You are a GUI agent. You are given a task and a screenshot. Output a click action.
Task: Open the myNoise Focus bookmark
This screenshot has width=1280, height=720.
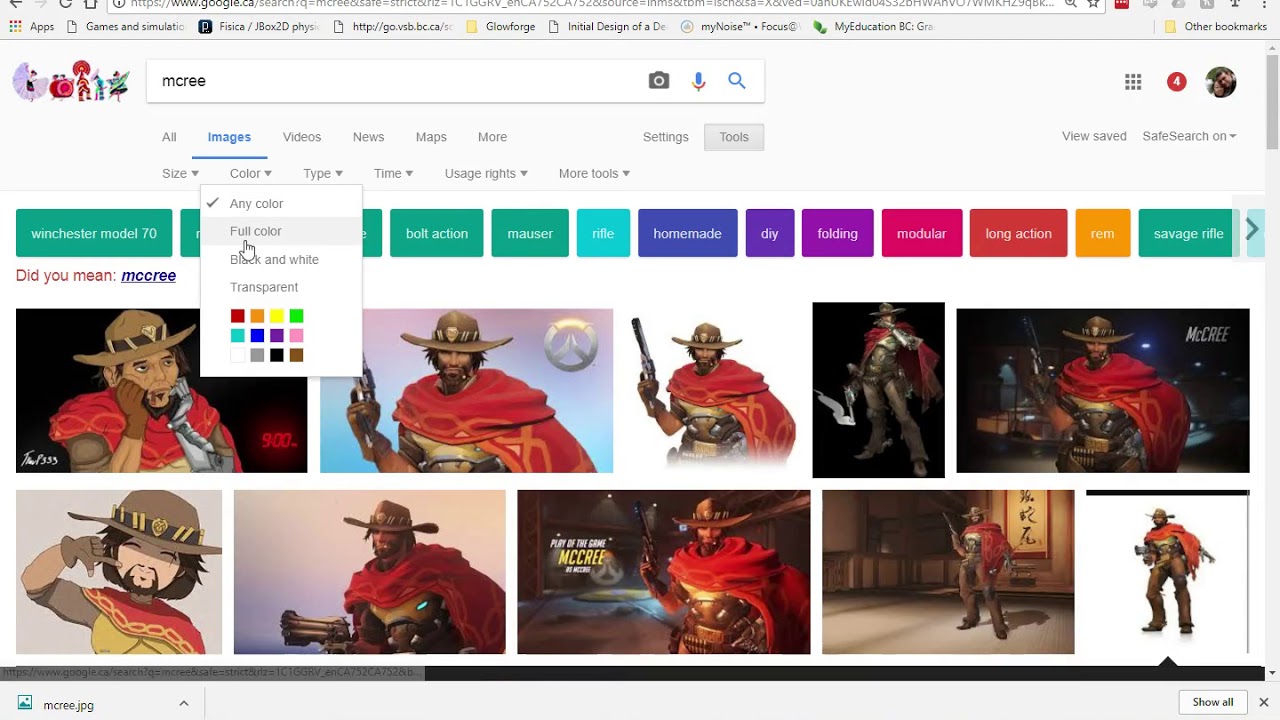[741, 27]
